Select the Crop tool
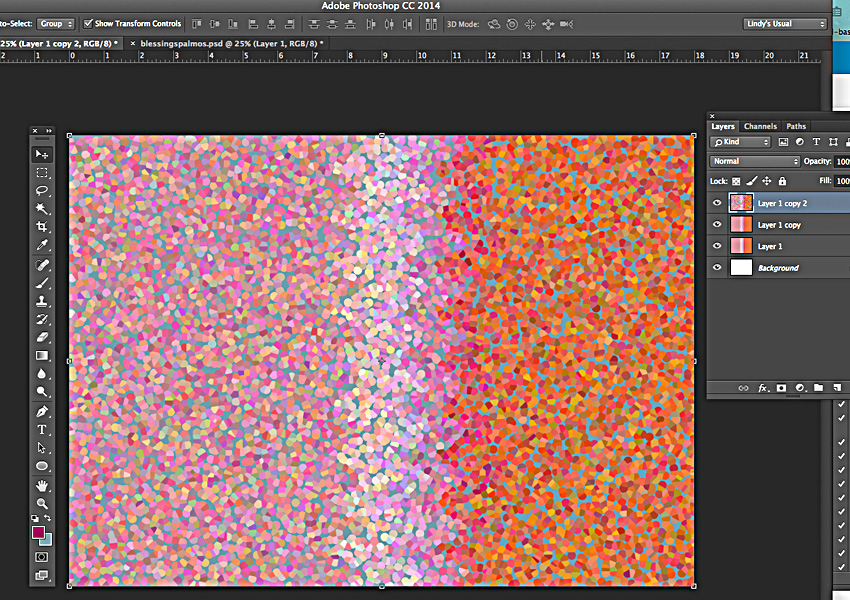This screenshot has height=600, width=850. [x=43, y=226]
